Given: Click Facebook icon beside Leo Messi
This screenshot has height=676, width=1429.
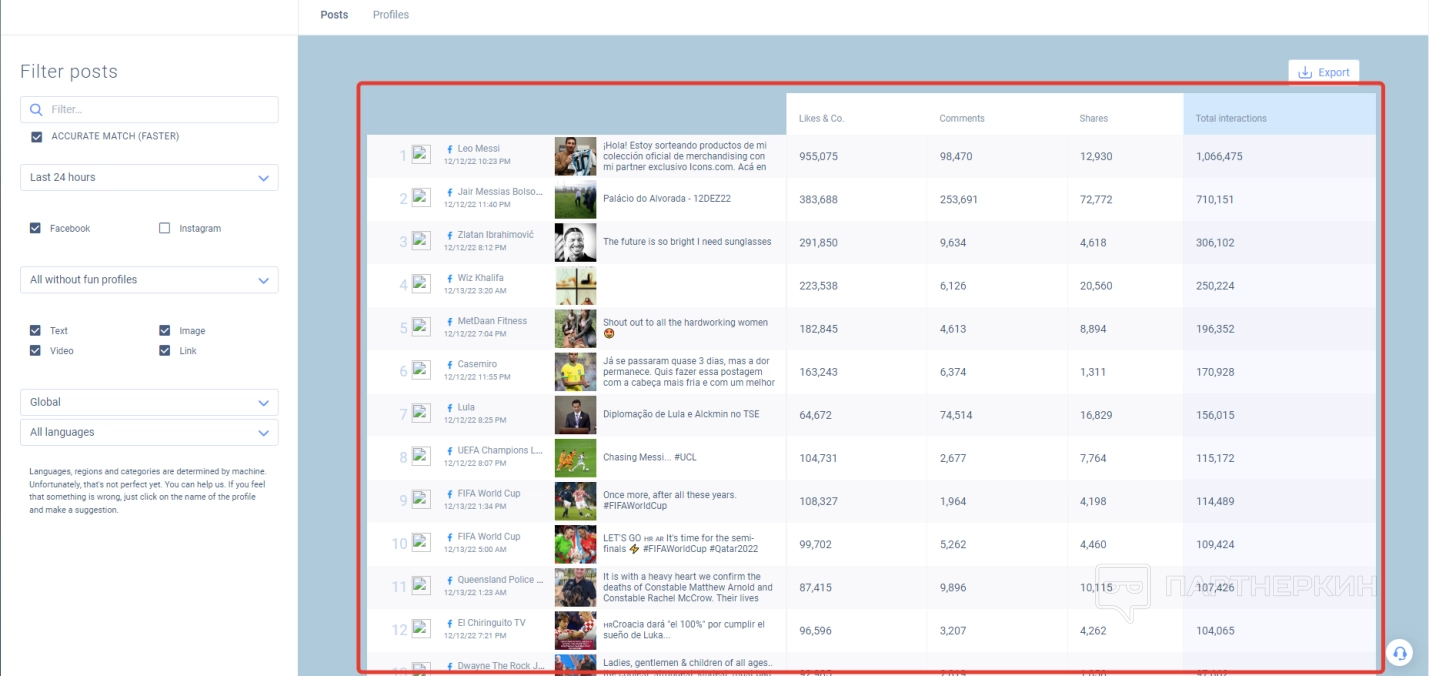Looking at the screenshot, I should coord(450,149).
